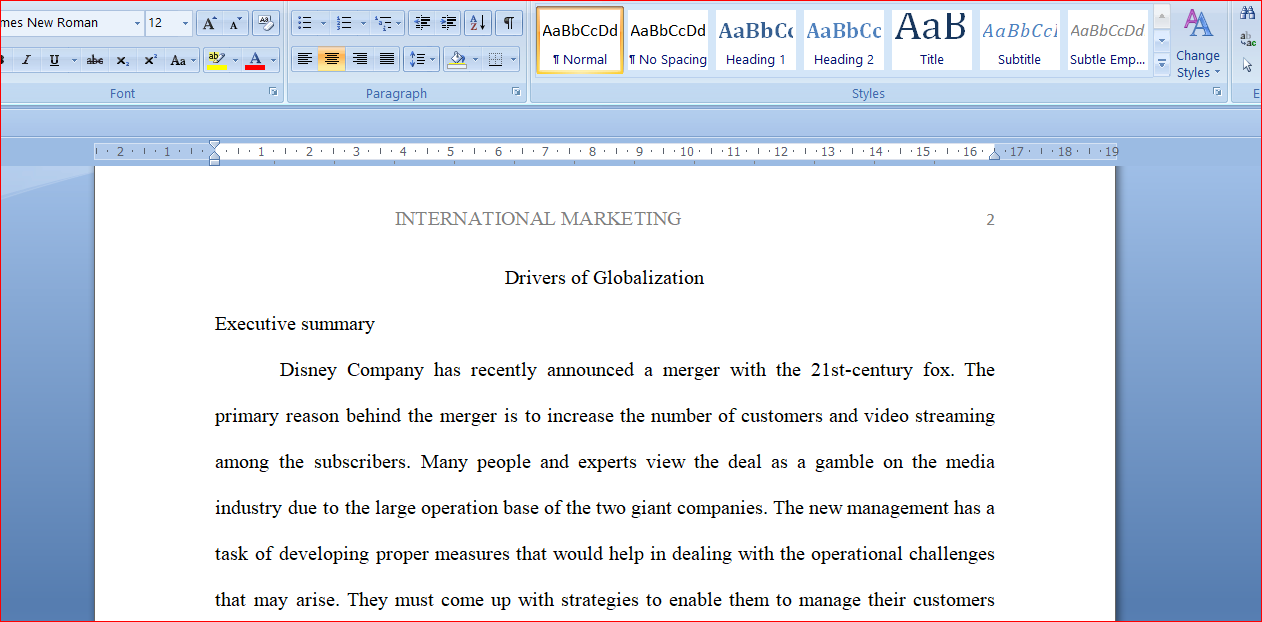Click the Find binoculars icon
This screenshot has width=1262, height=622.
(x=1247, y=13)
